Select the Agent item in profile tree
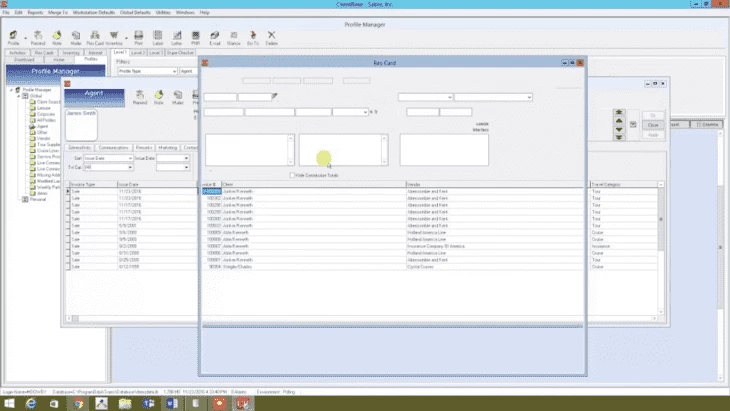This screenshot has width=730, height=411. point(42,126)
